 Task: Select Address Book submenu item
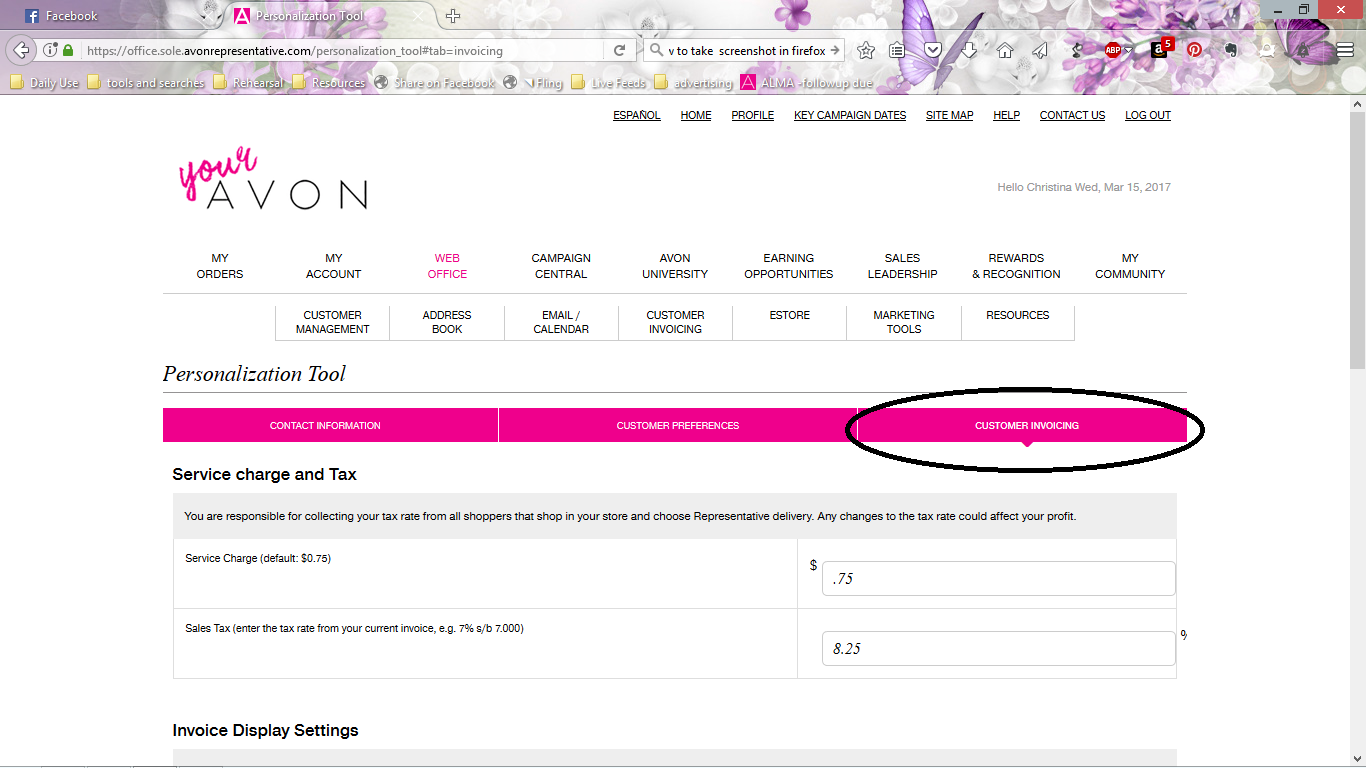pos(447,322)
